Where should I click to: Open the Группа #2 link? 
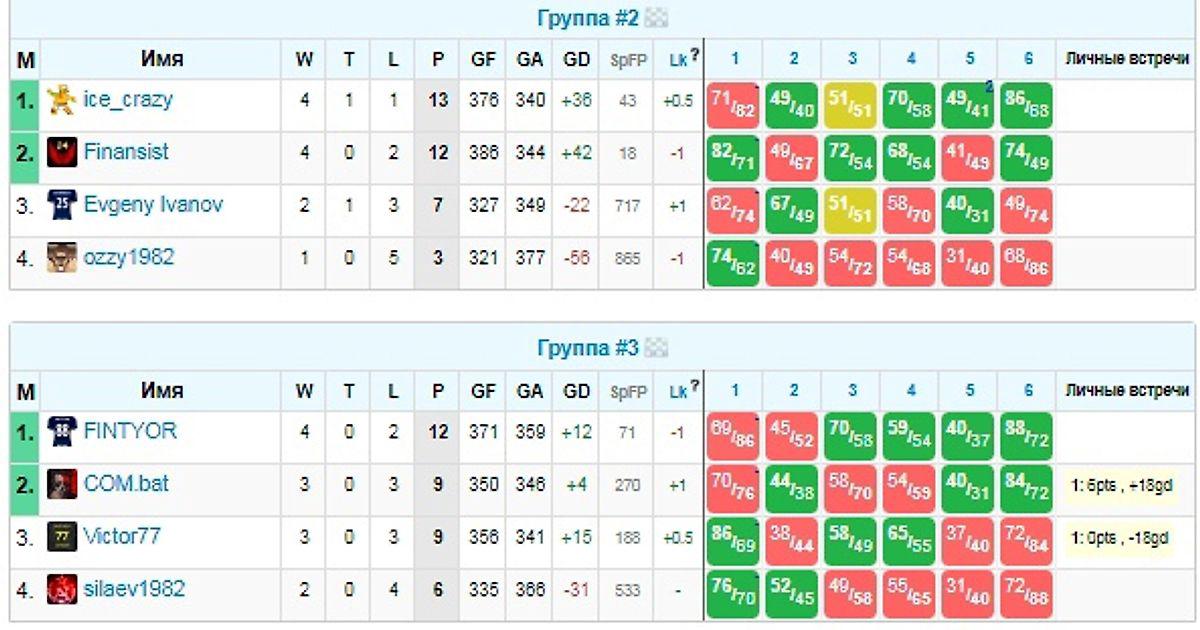588,18
